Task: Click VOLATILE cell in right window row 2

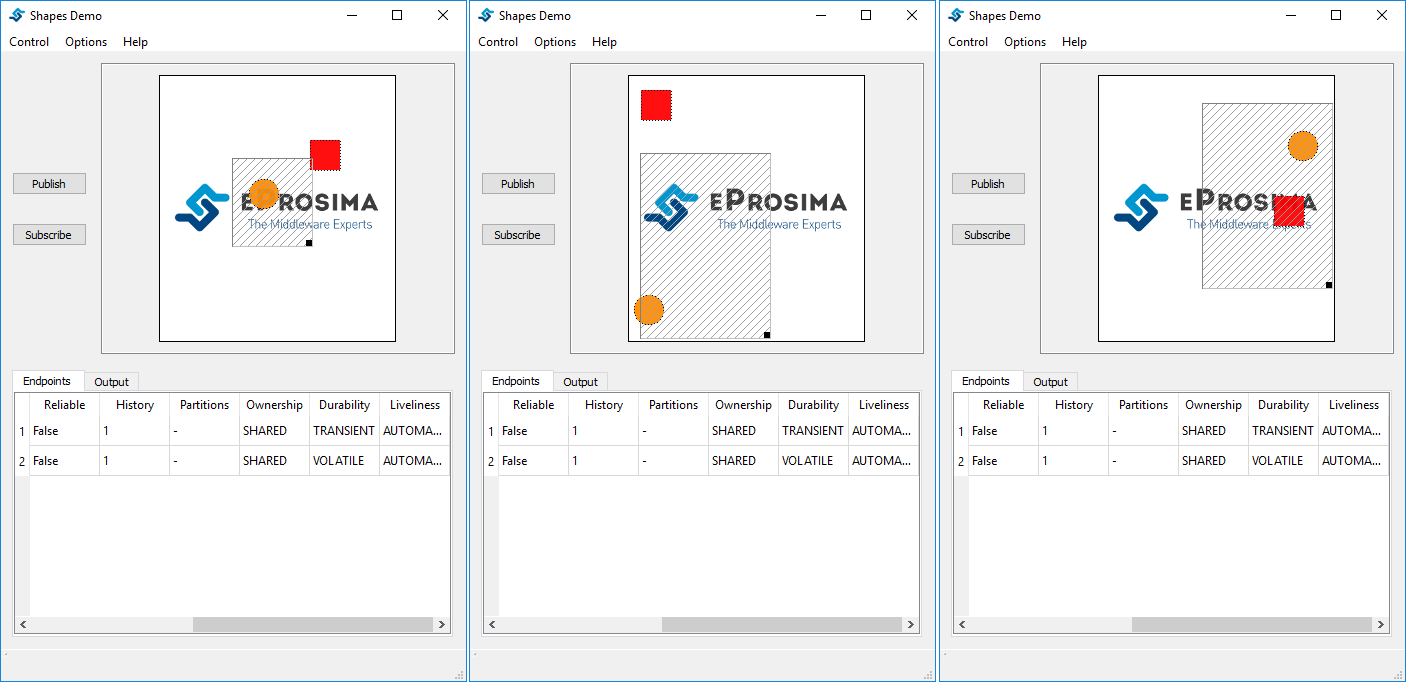Action: (x=1284, y=461)
